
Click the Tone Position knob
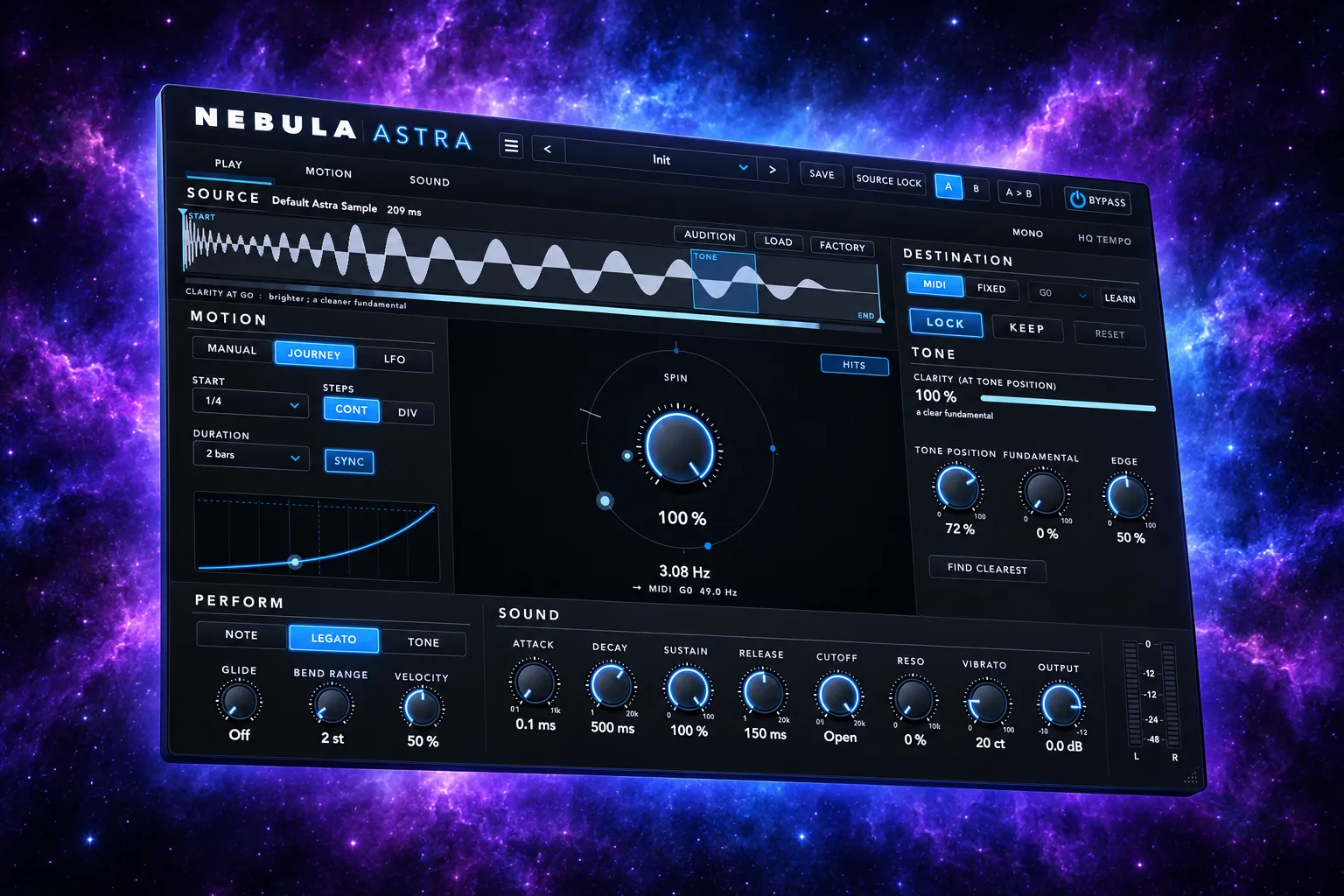click(x=957, y=487)
